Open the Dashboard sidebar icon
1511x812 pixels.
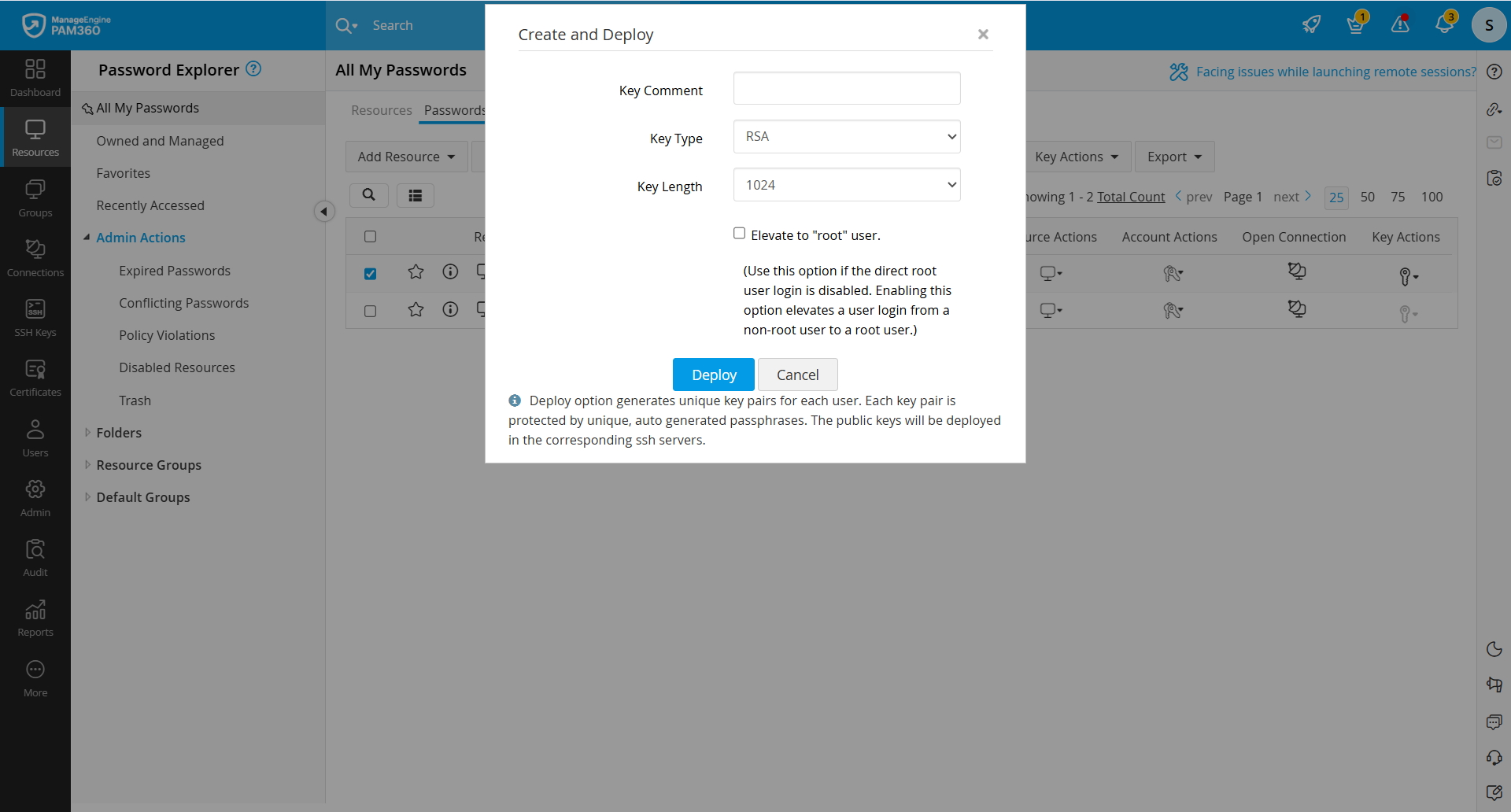point(35,78)
